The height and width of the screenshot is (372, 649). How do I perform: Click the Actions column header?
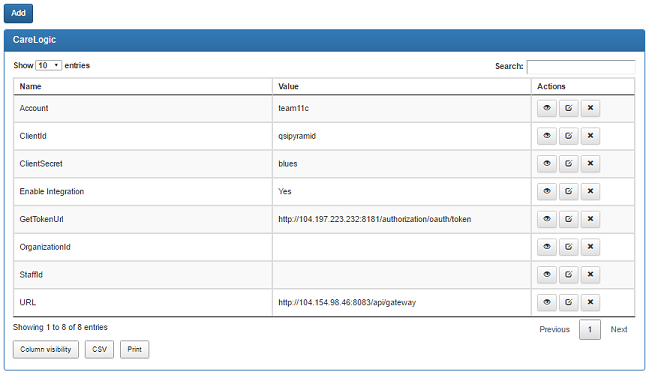click(583, 86)
